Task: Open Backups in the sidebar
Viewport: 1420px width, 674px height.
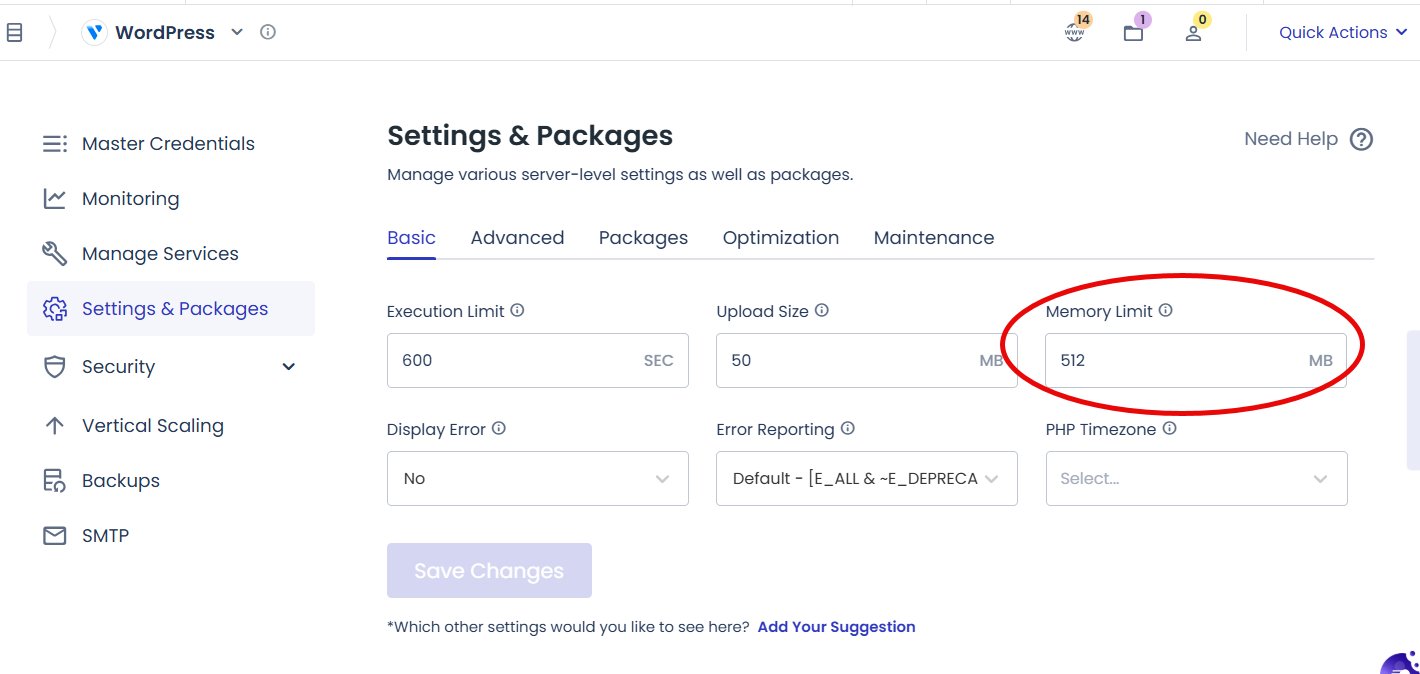Action: pos(120,481)
